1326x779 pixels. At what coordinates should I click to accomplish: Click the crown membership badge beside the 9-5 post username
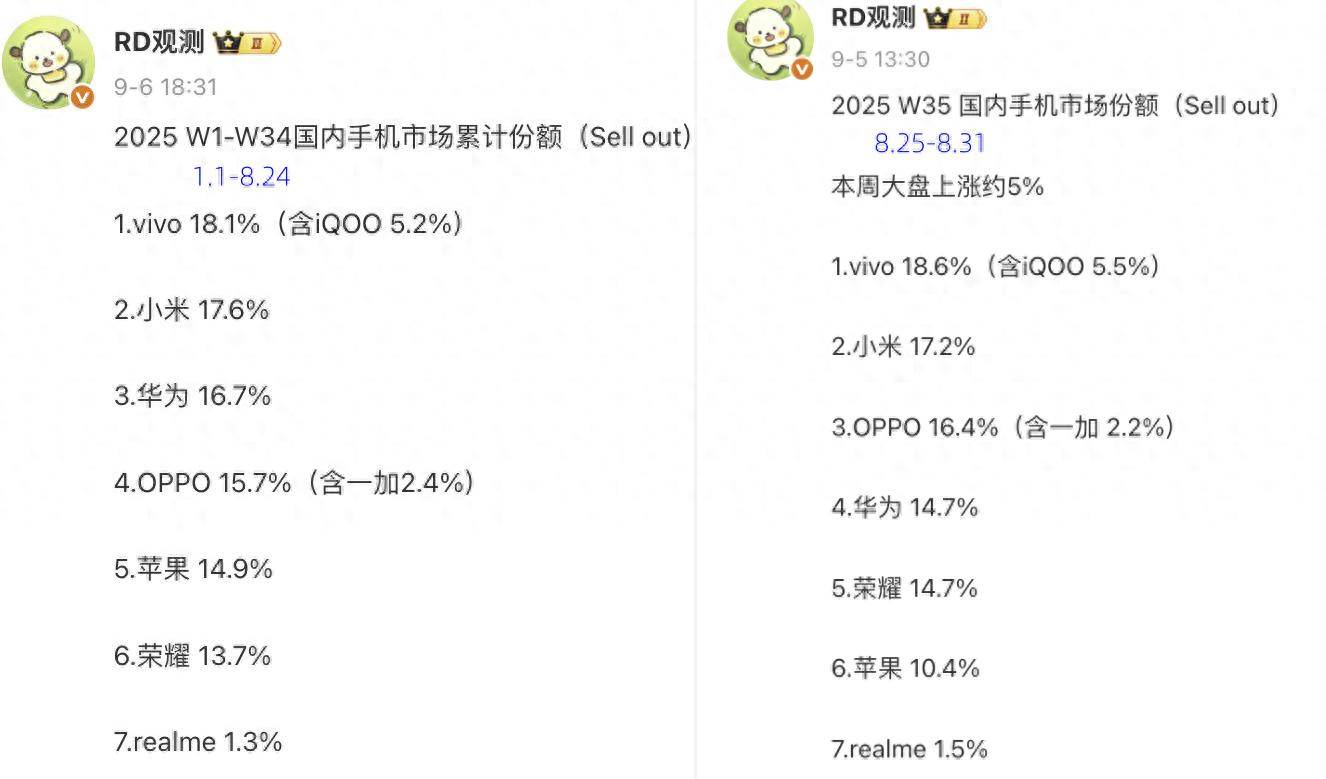pos(955,17)
